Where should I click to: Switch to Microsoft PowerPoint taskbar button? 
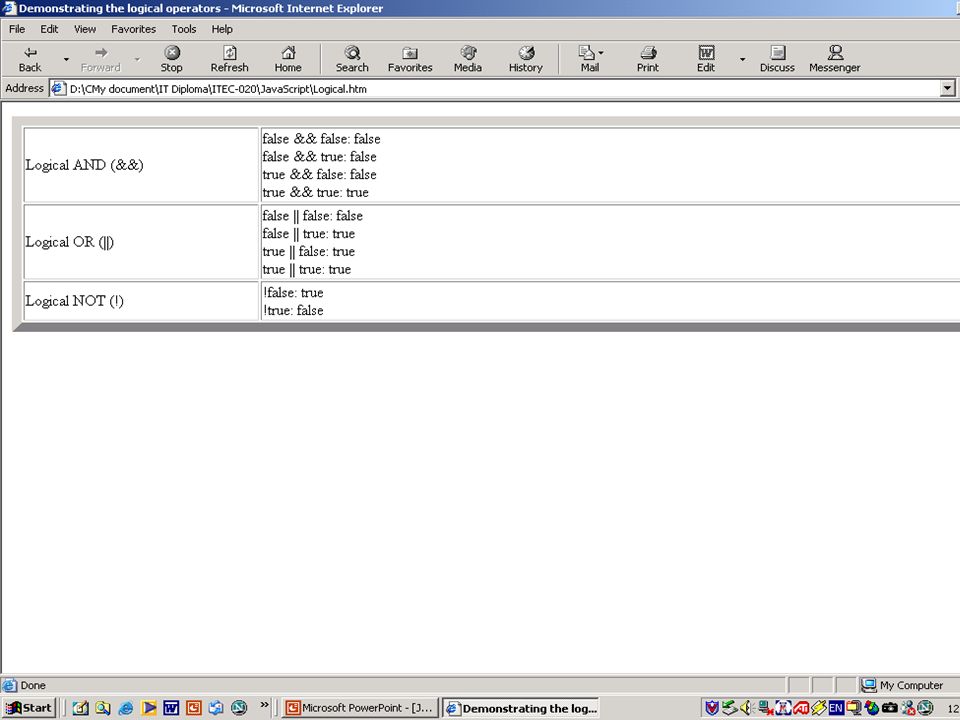(361, 708)
